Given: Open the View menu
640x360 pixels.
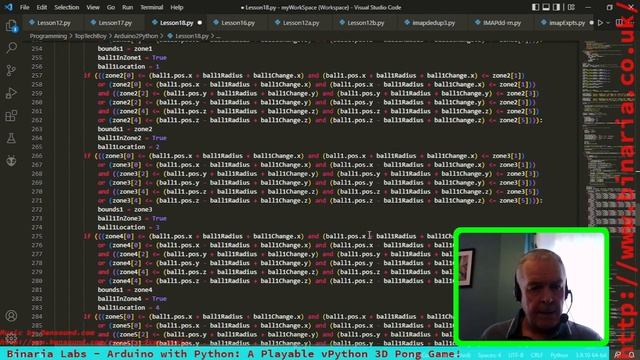Looking at the screenshot, I should (x=93, y=7).
